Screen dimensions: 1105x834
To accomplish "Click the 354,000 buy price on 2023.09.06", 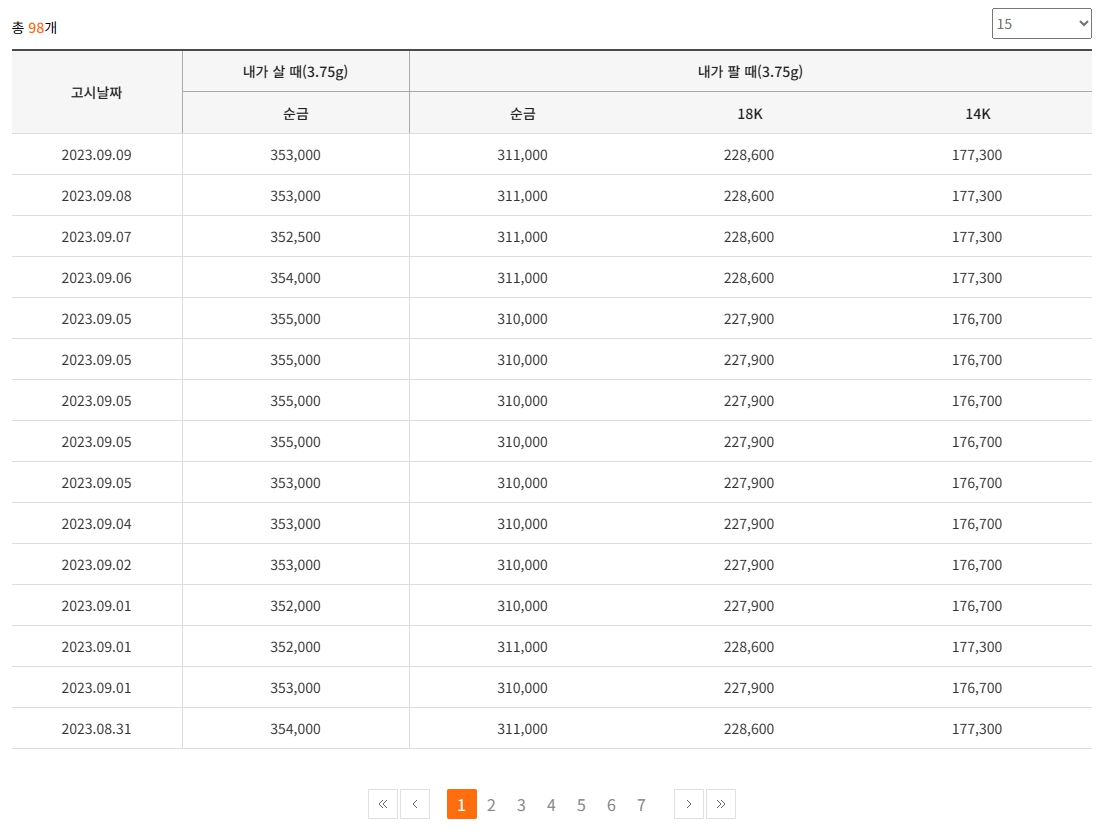I will (x=295, y=278).
